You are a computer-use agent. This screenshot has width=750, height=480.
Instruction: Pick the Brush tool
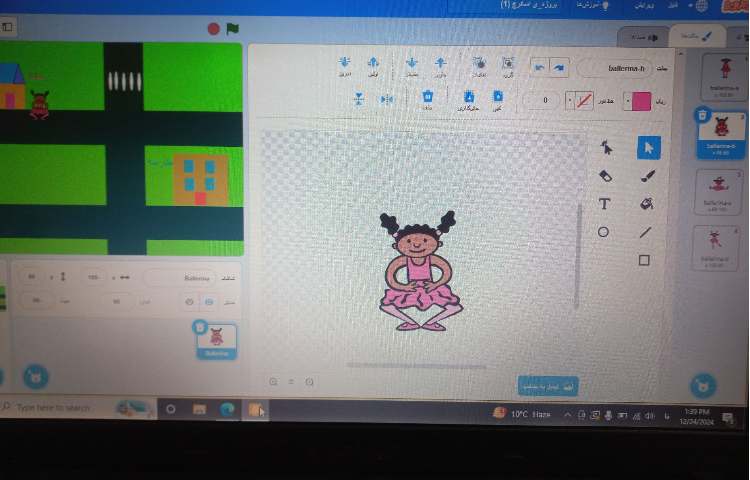[x=647, y=176]
